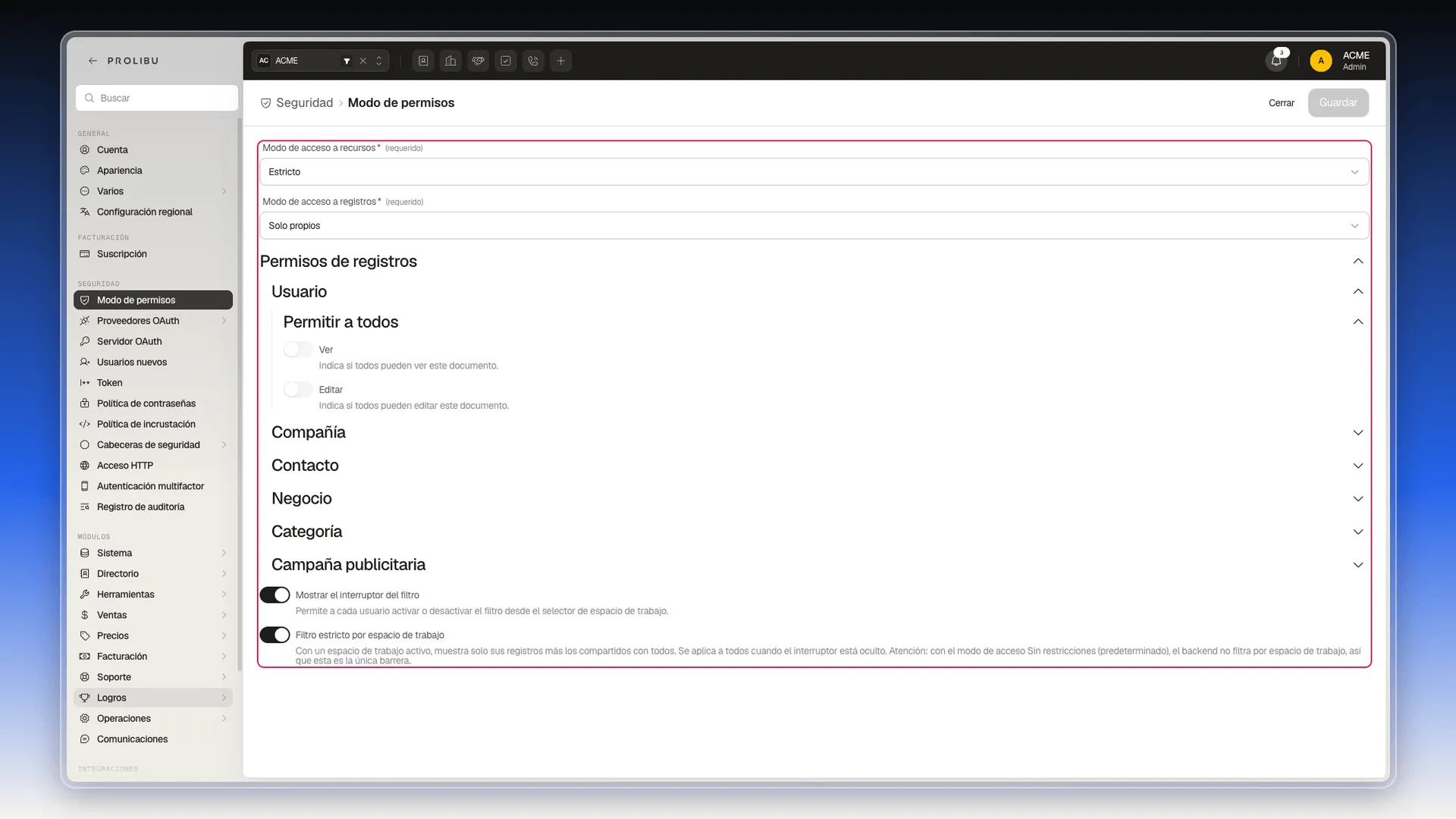Viewport: 1456px width, 819px height.
Task: Click the plus add icon in top bar
Action: (x=560, y=61)
